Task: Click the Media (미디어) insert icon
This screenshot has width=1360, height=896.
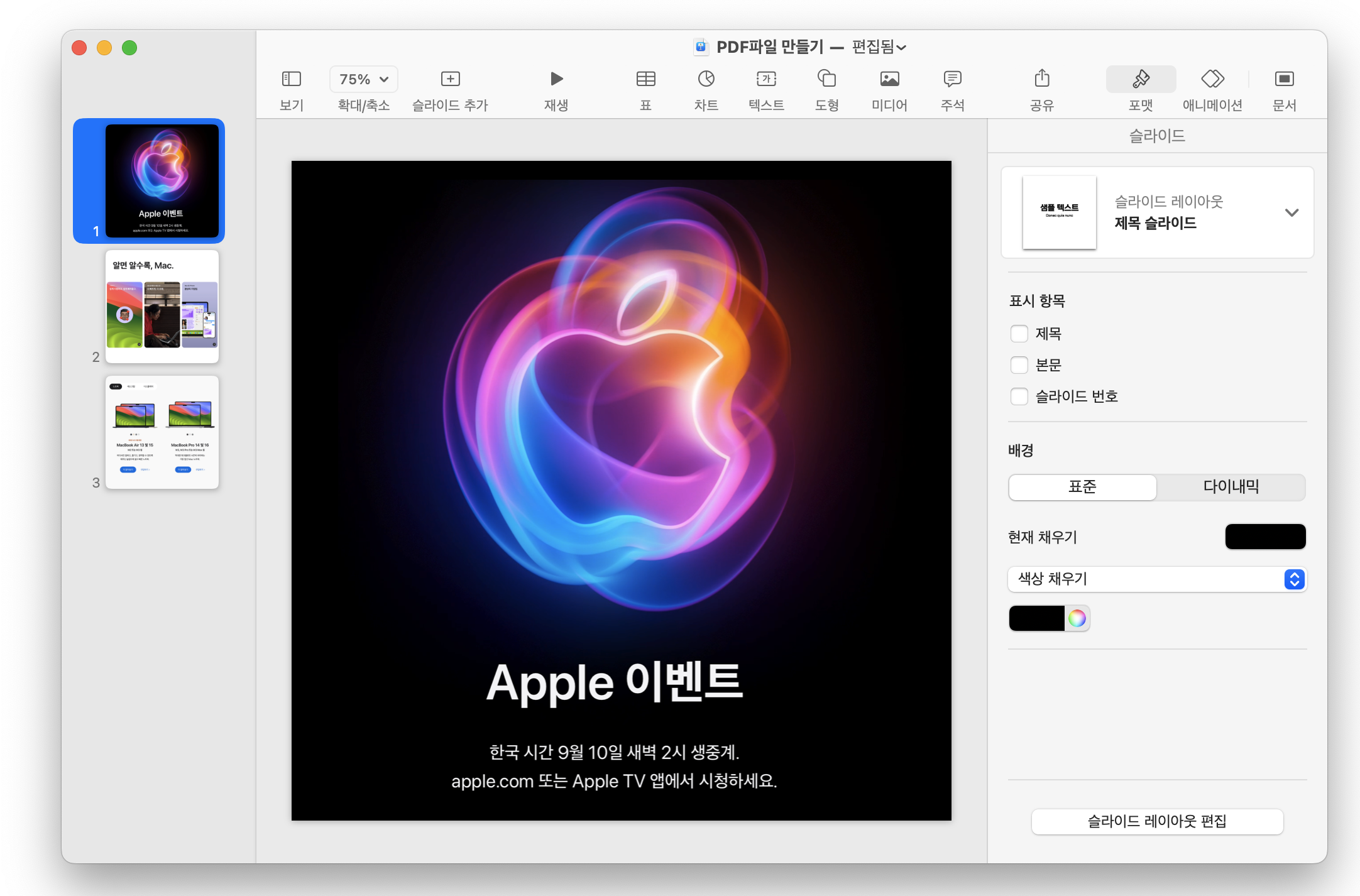Action: click(x=889, y=79)
